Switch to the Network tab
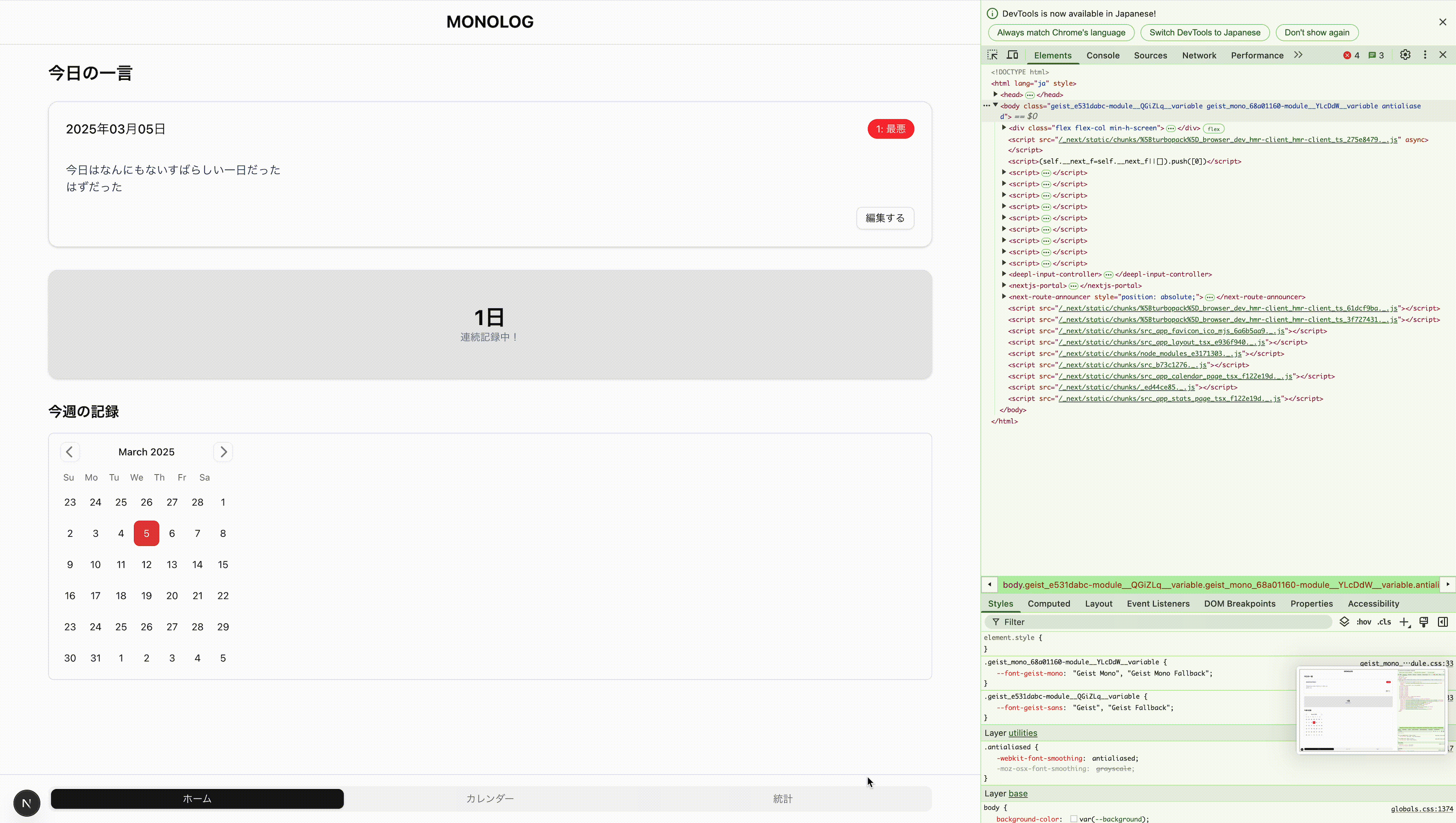 1199,55
